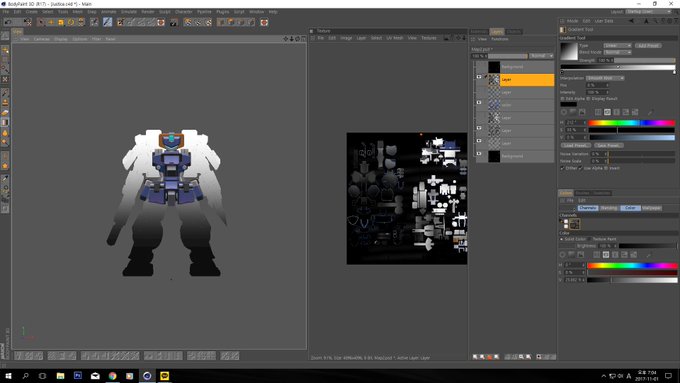Uncheck the Dither checkbox
680x383 pixels.
562,168
